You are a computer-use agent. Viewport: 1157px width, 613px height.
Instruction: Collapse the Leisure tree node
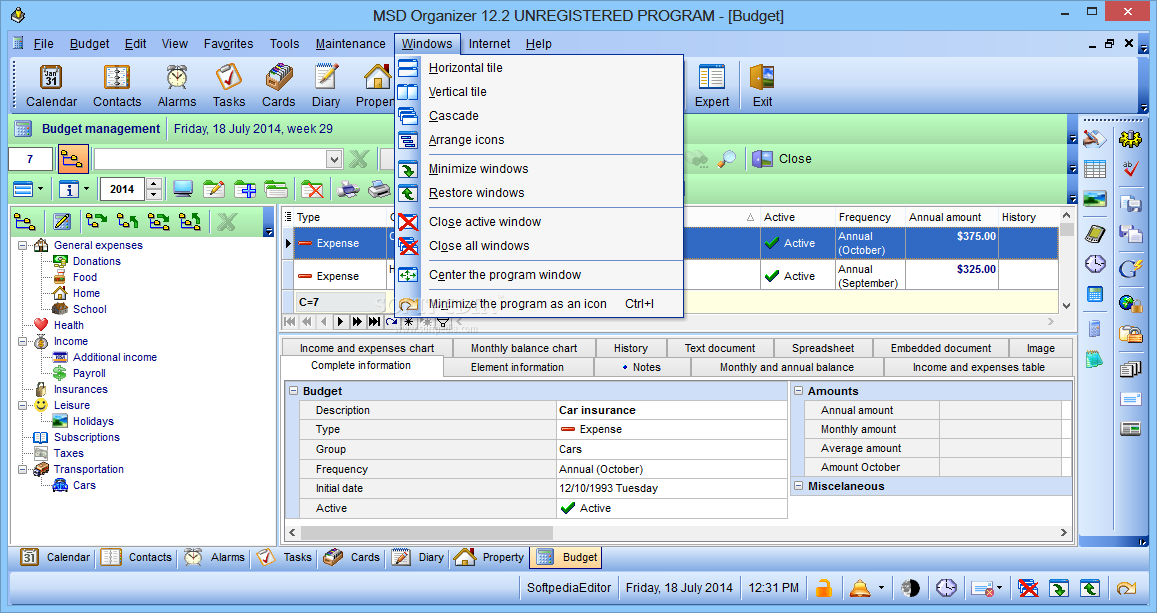click(23, 405)
